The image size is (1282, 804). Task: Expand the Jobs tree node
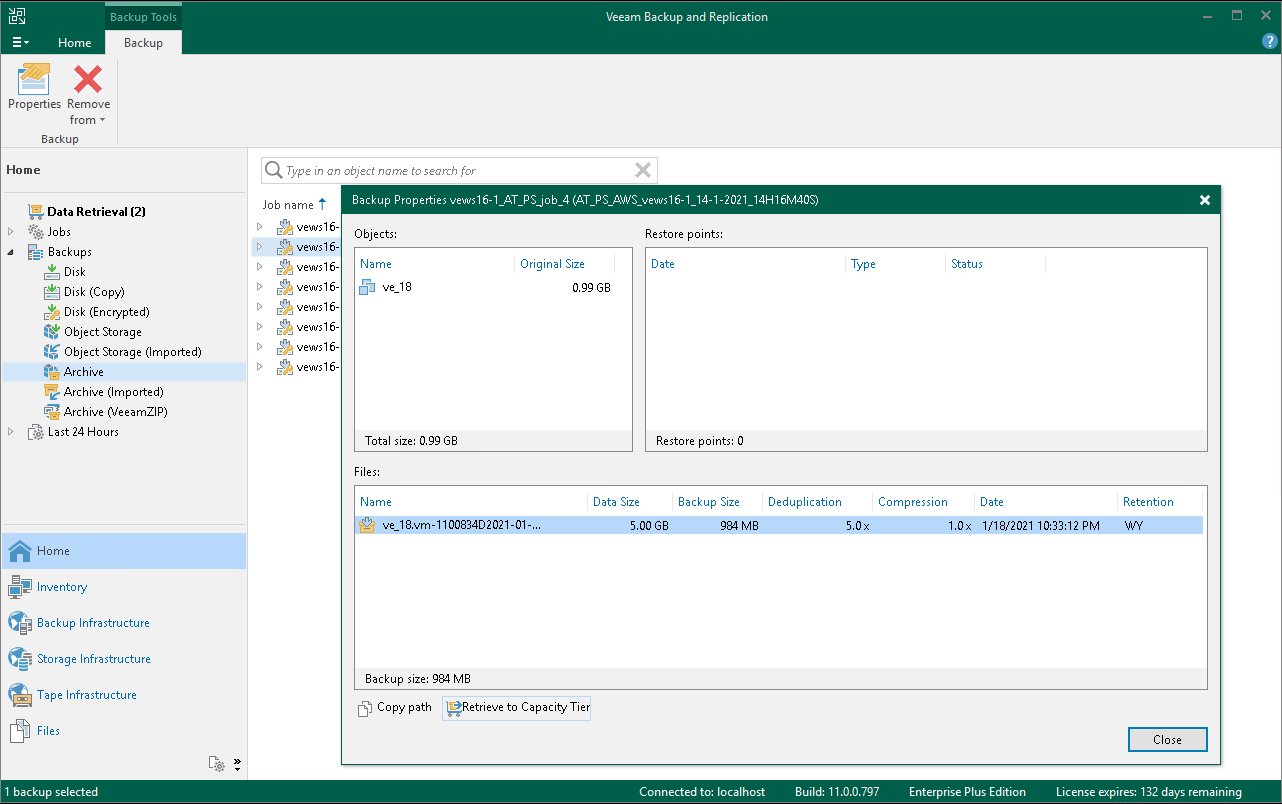click(12, 232)
